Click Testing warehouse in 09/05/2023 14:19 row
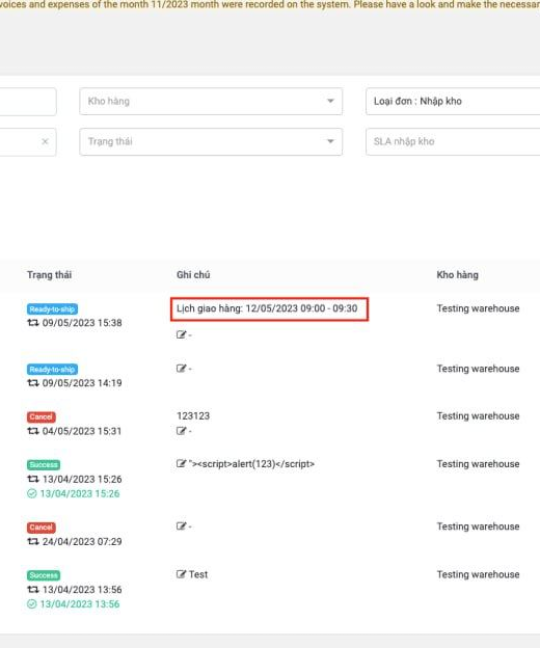The image size is (540, 648). (478, 369)
